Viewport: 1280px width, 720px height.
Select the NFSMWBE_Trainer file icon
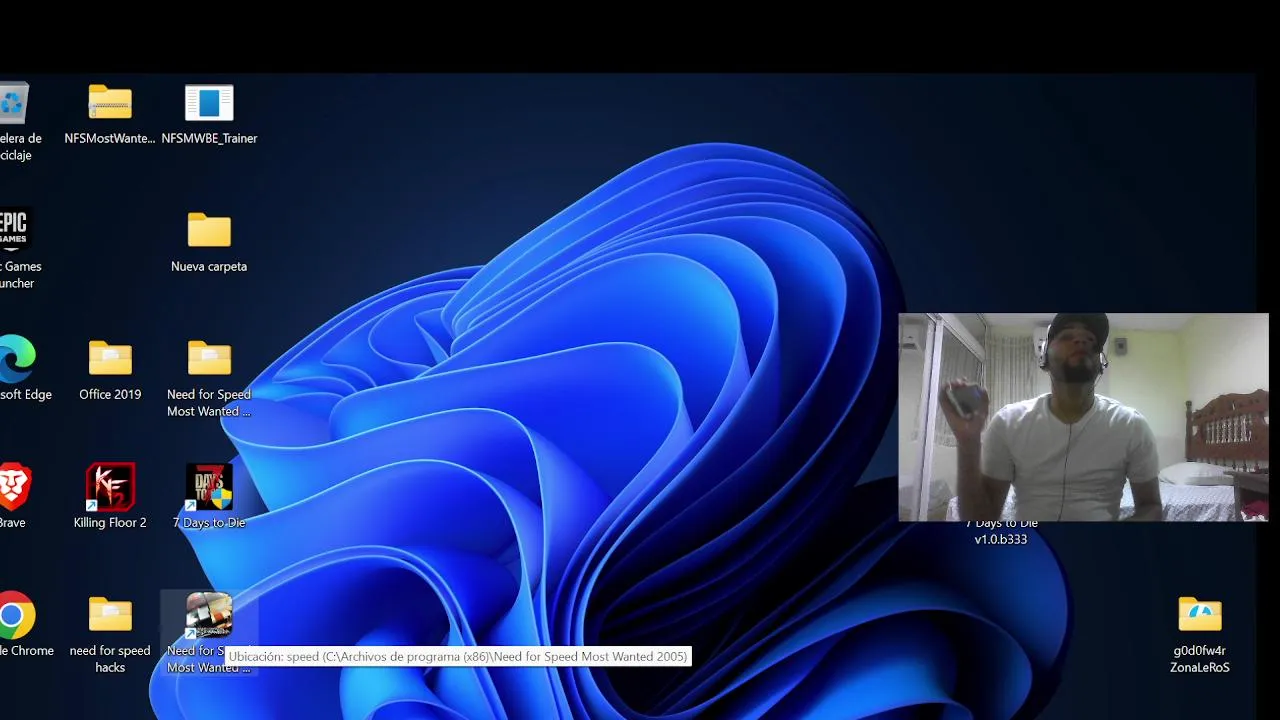coord(209,102)
